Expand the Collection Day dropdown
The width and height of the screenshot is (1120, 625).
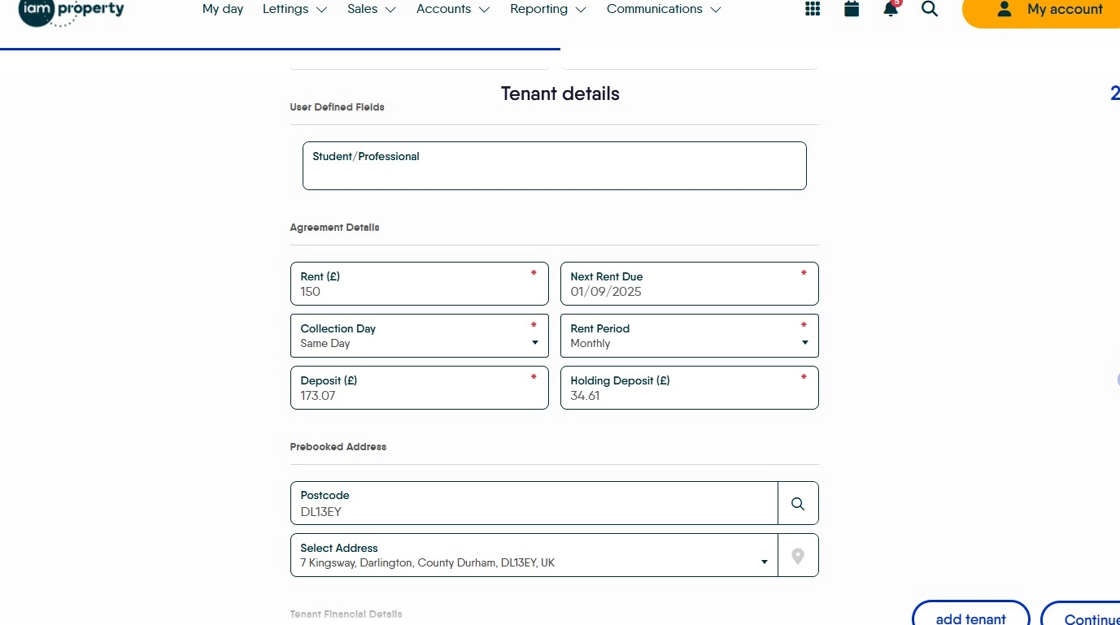click(419, 336)
